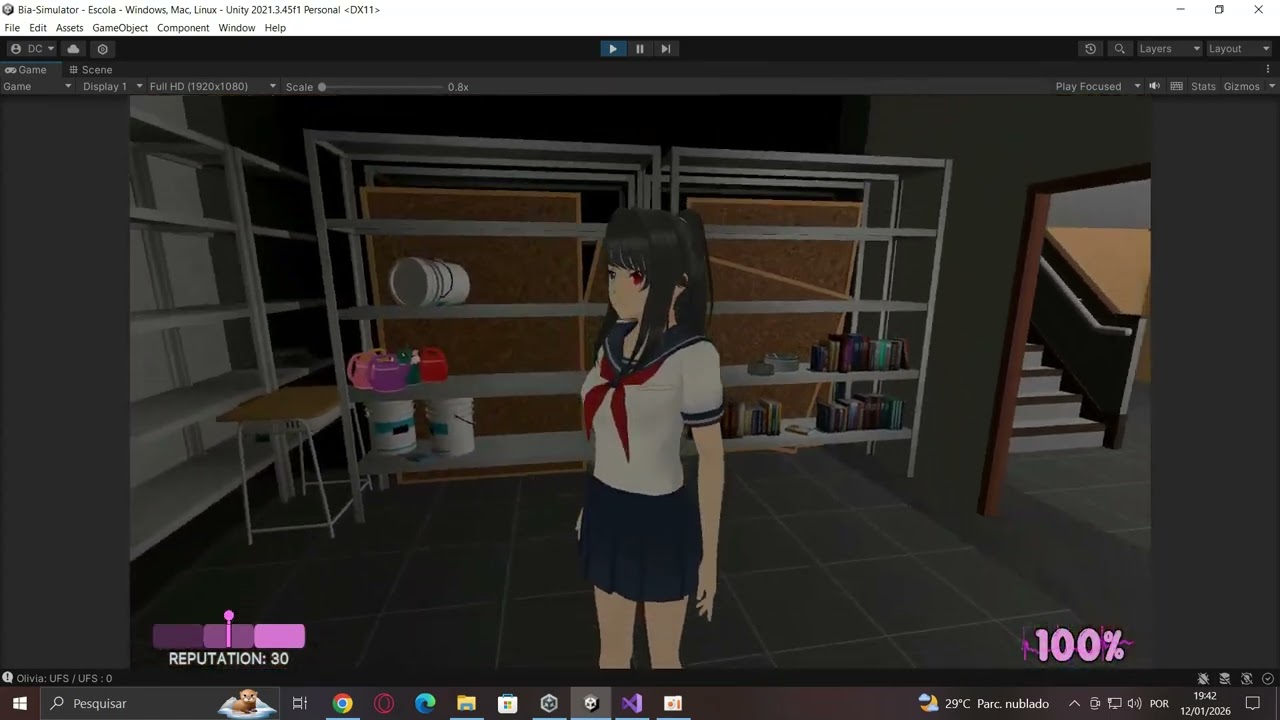
Task: Expand the Layout dropdown
Action: (1238, 49)
